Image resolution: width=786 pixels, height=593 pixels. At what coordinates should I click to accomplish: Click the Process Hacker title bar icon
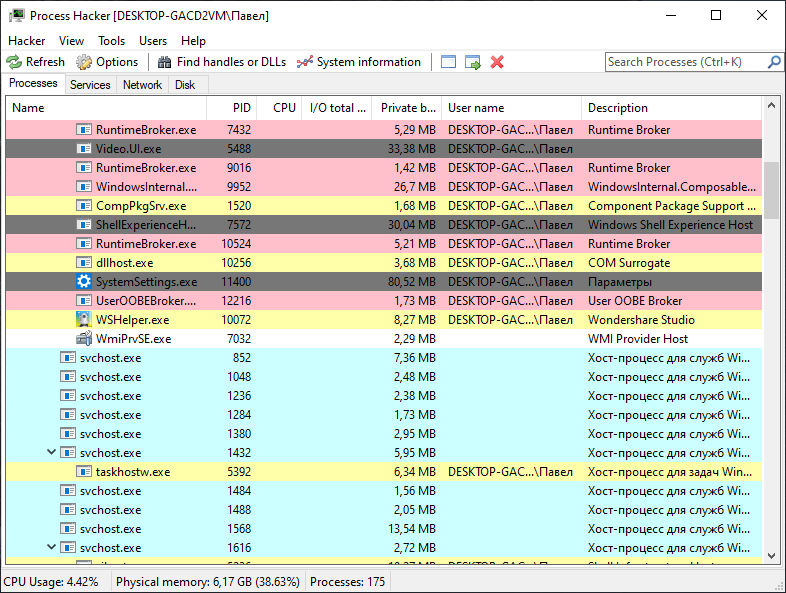17,16
